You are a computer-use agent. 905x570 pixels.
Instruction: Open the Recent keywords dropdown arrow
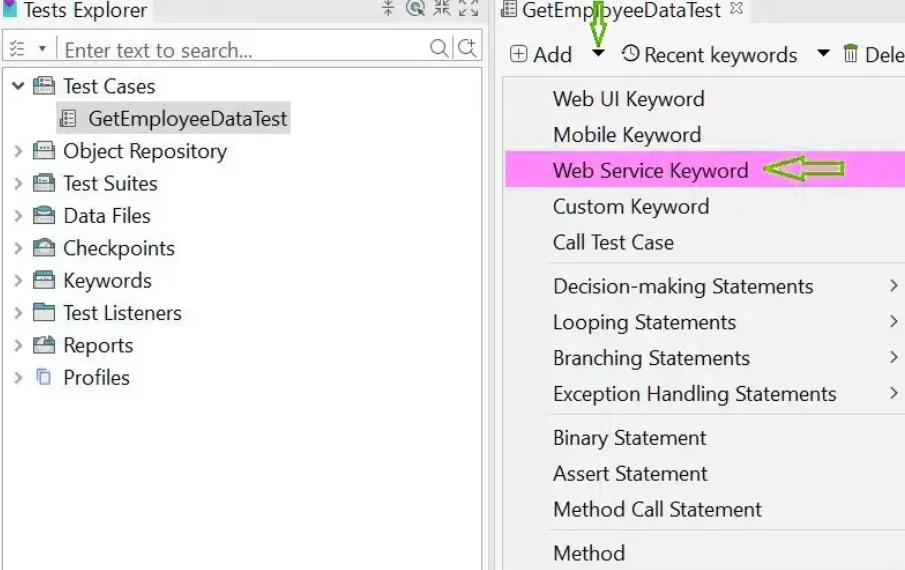click(823, 54)
